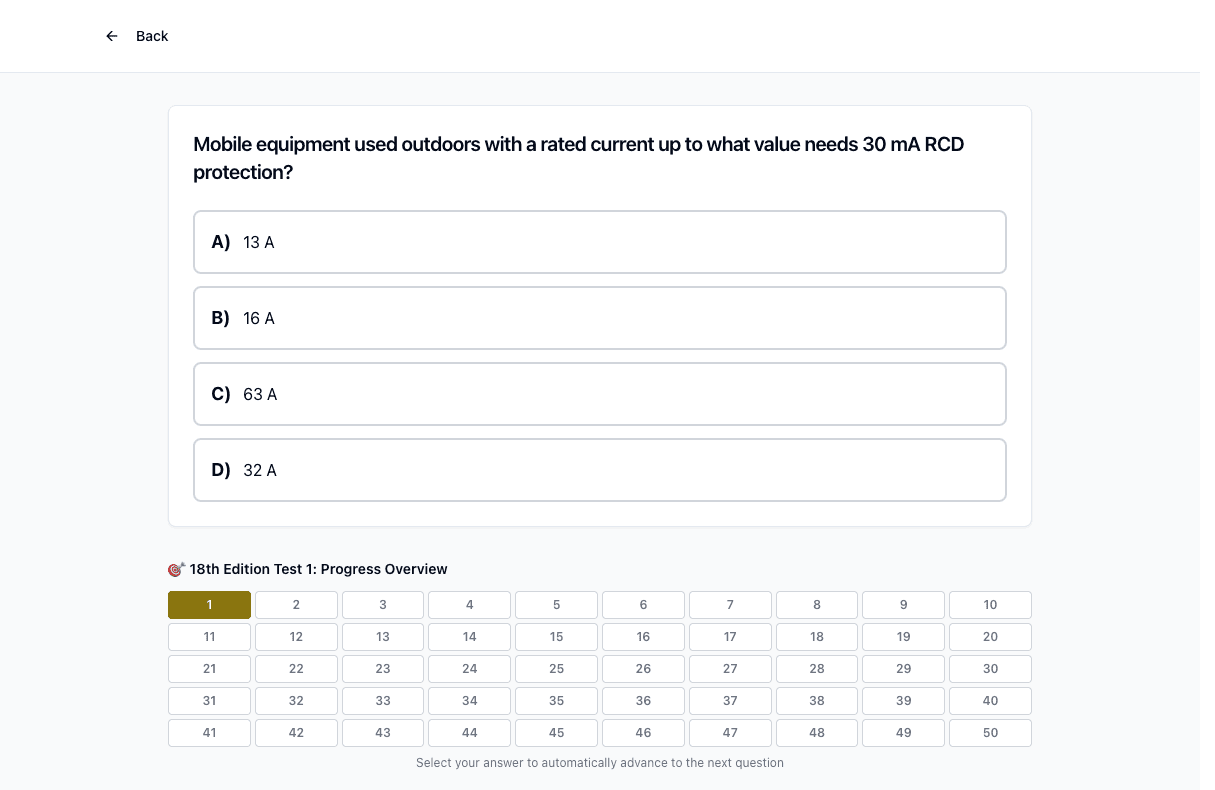Skip to final question 50
Screen dimensions: 1215x790
coord(990,733)
